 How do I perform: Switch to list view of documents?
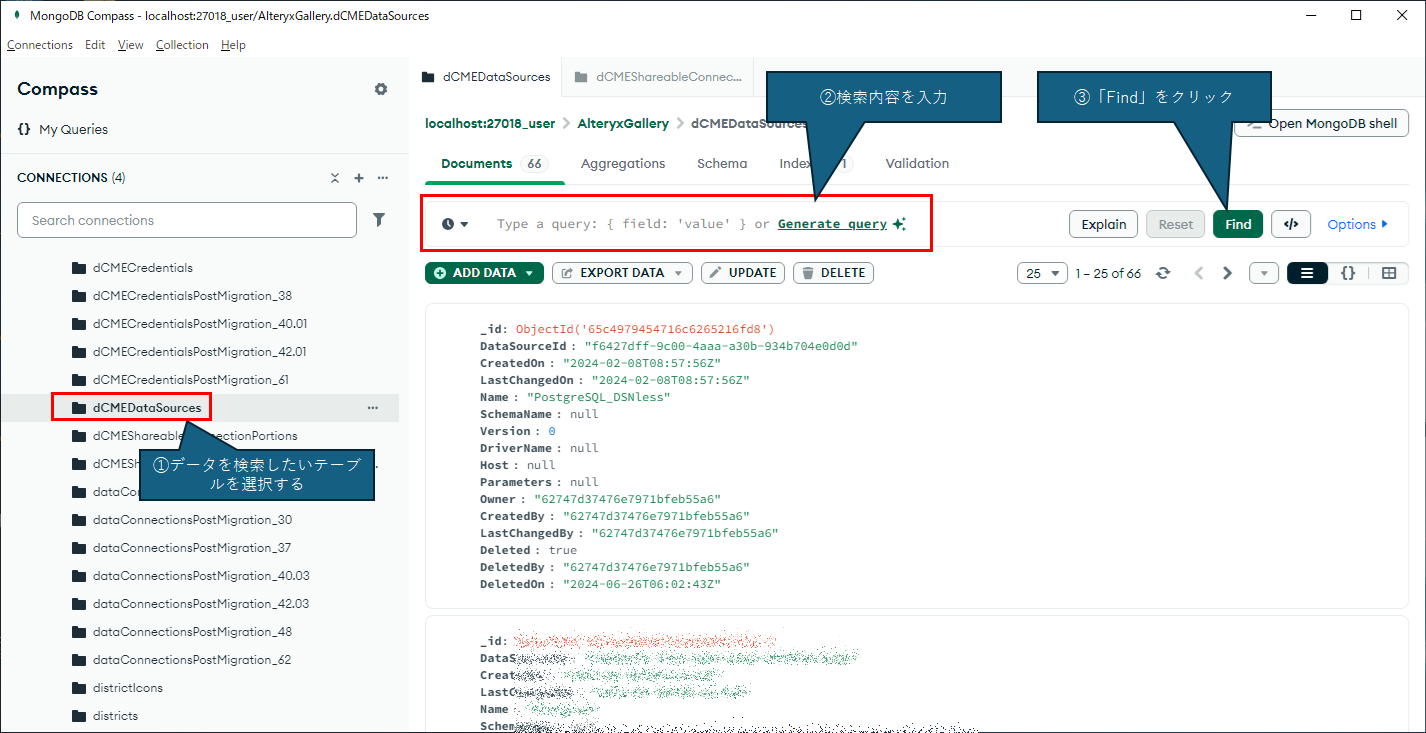click(1307, 273)
